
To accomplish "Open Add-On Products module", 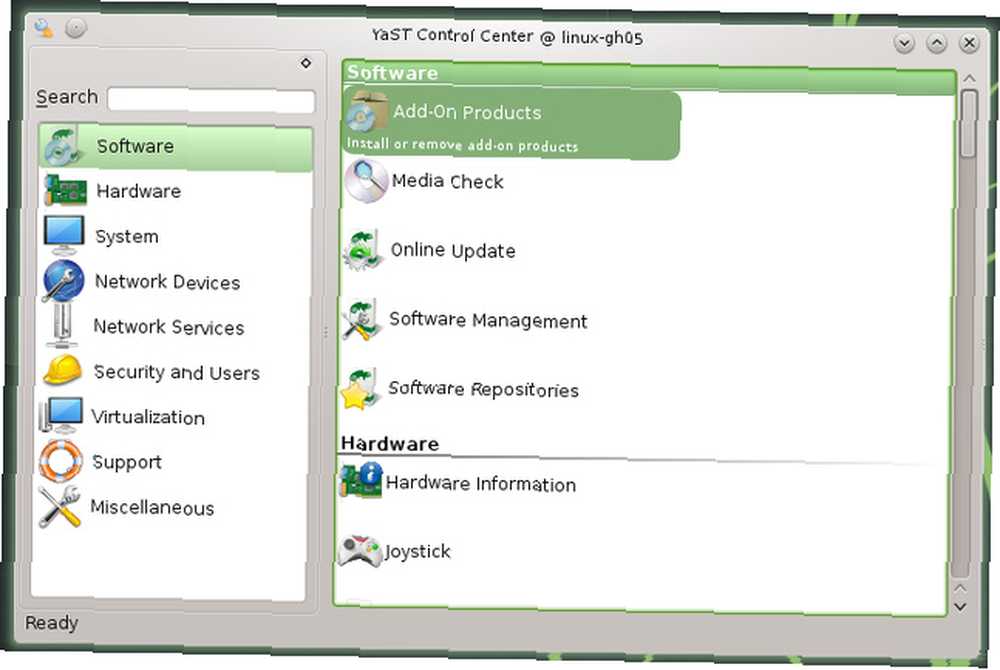I will [x=467, y=112].
